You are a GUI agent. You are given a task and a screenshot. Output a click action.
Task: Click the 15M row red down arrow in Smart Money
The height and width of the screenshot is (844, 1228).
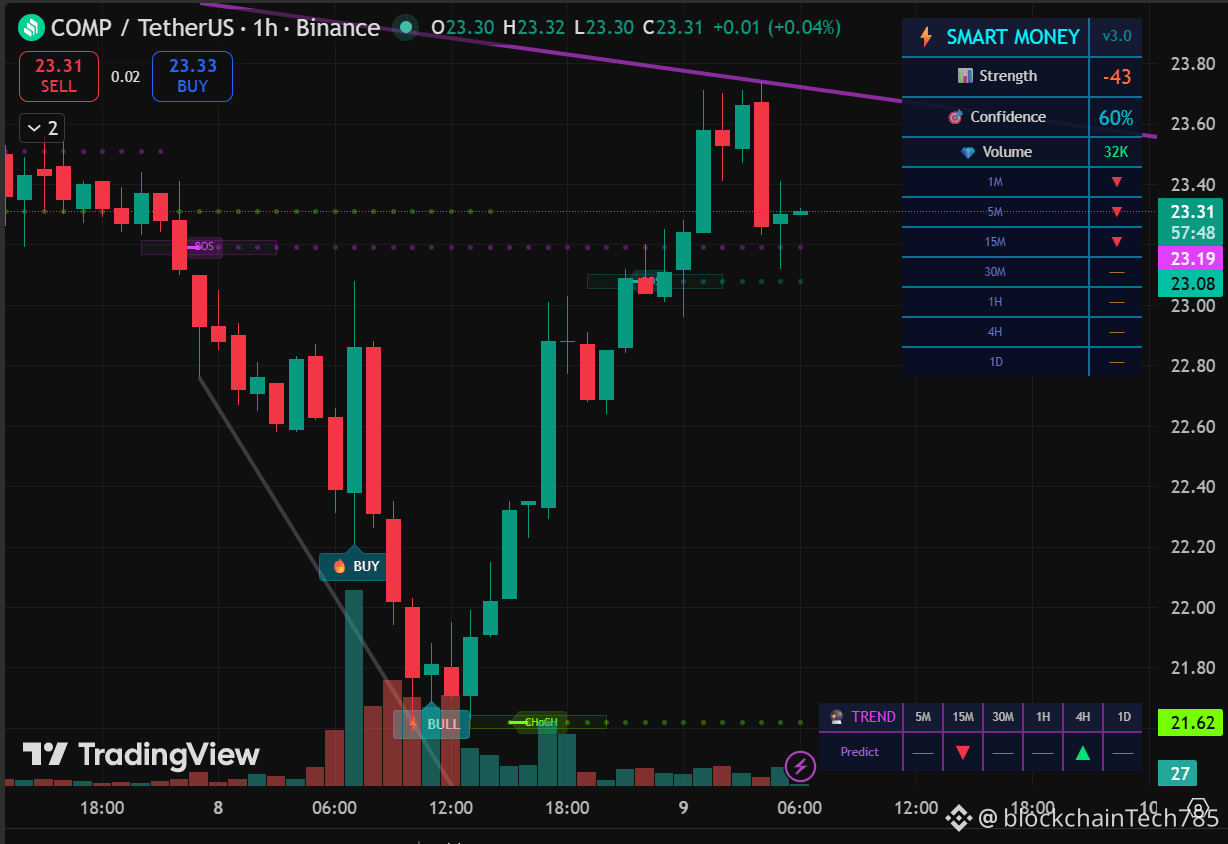pyautogui.click(x=1117, y=242)
